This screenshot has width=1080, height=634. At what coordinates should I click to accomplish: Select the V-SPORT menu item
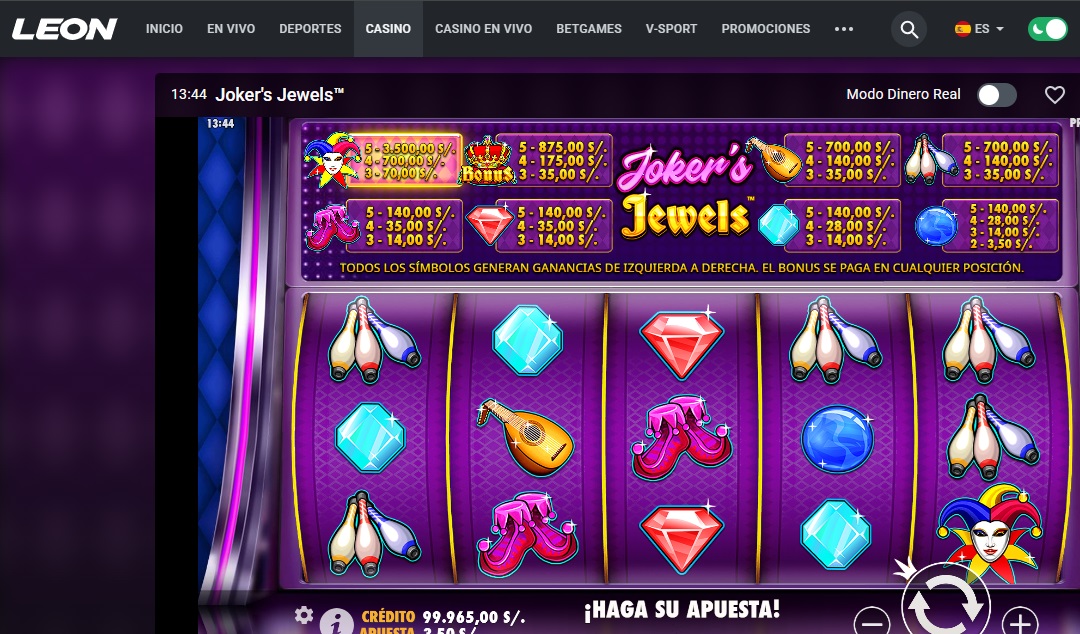pyautogui.click(x=672, y=29)
